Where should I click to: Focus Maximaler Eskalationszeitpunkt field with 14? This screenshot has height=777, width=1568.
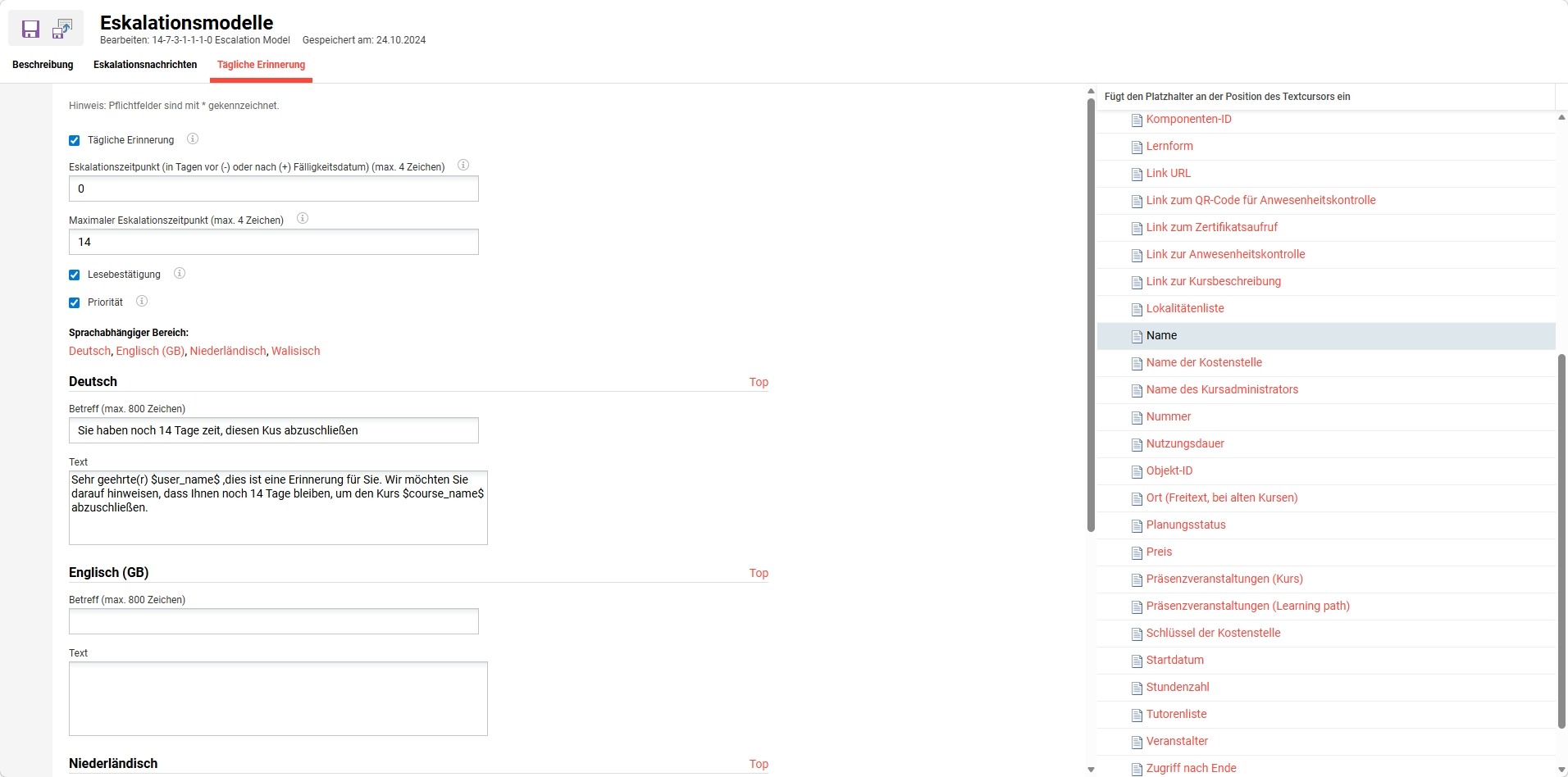pyautogui.click(x=274, y=242)
